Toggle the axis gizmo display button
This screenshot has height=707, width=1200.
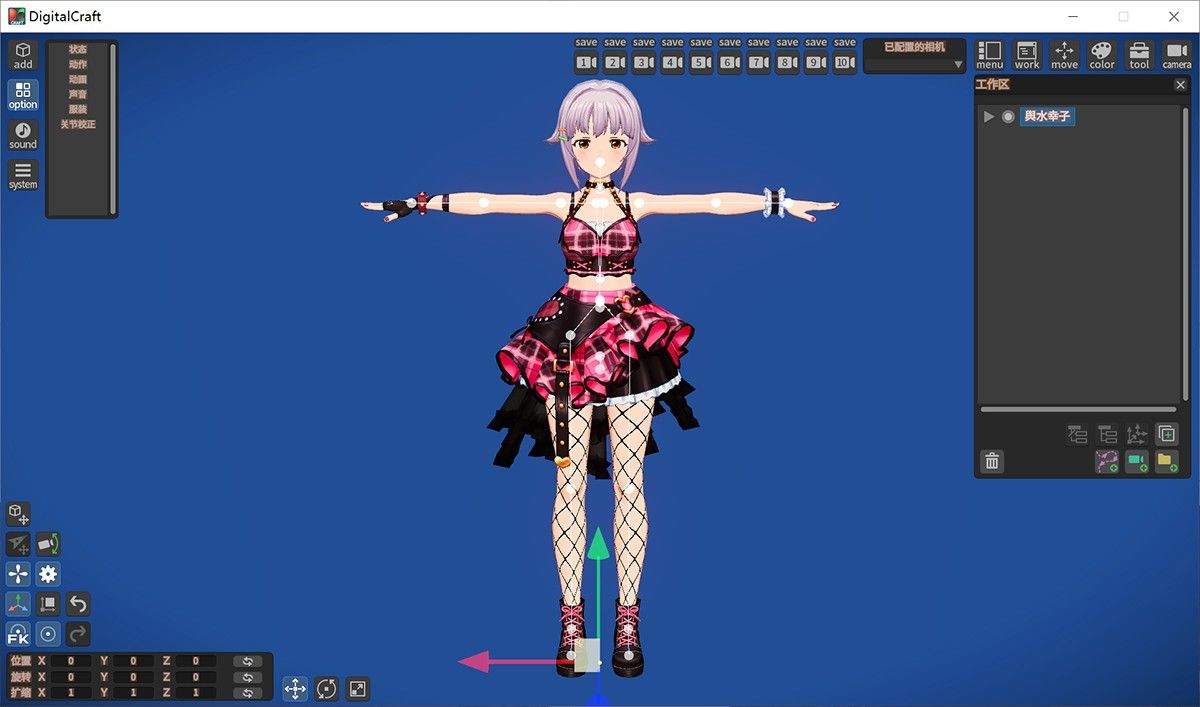tap(18, 604)
